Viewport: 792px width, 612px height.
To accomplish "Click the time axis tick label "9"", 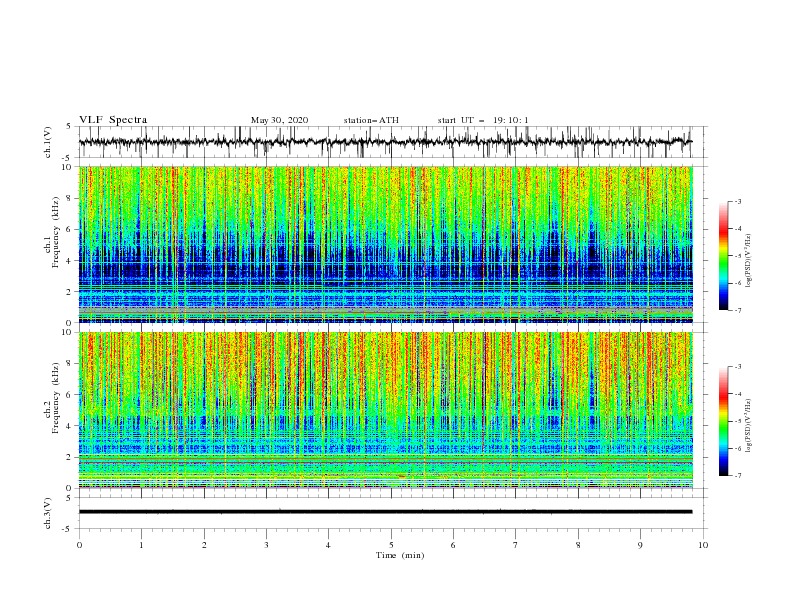I will coord(640,545).
